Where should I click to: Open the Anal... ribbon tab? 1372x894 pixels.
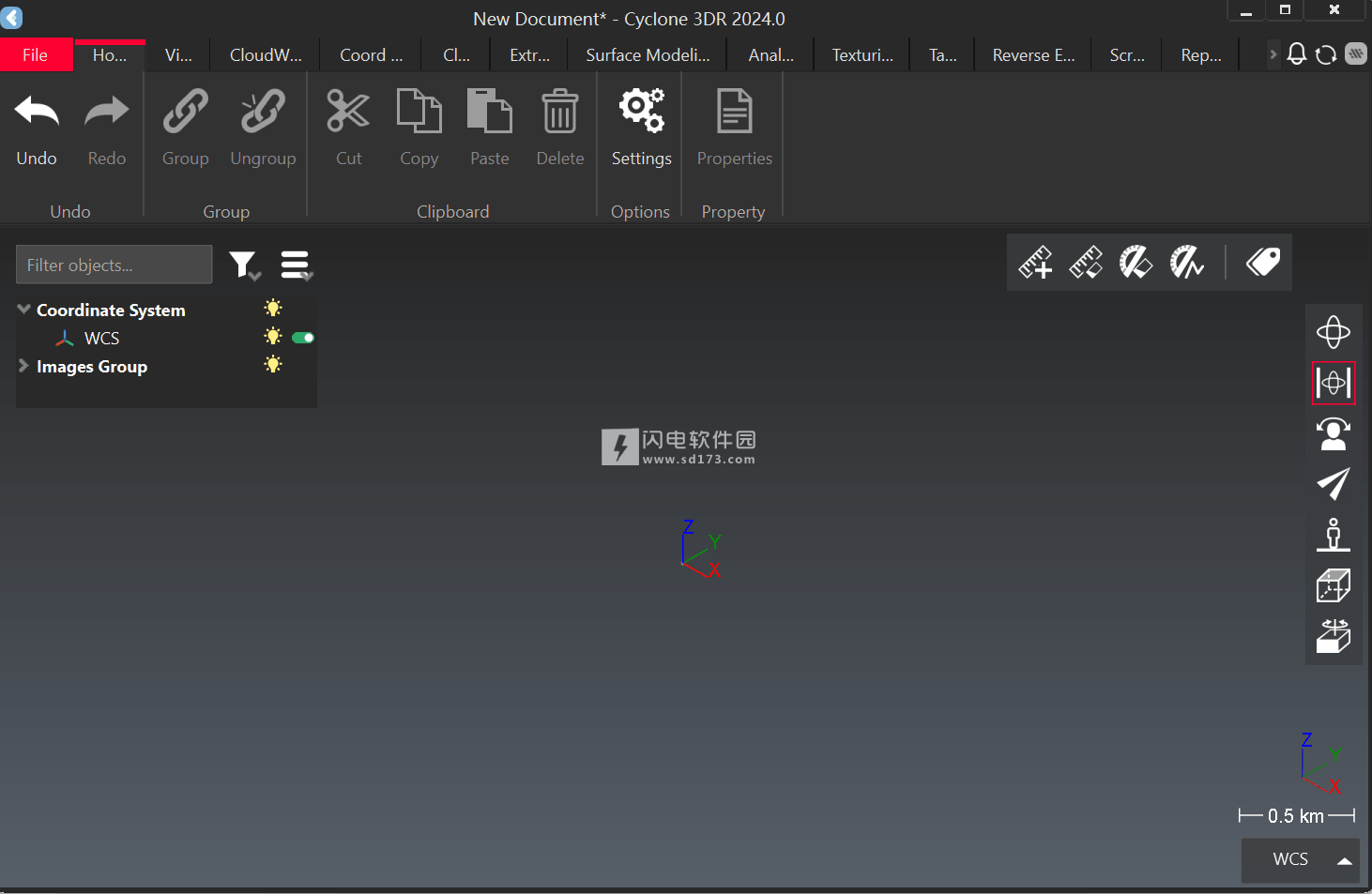770,55
